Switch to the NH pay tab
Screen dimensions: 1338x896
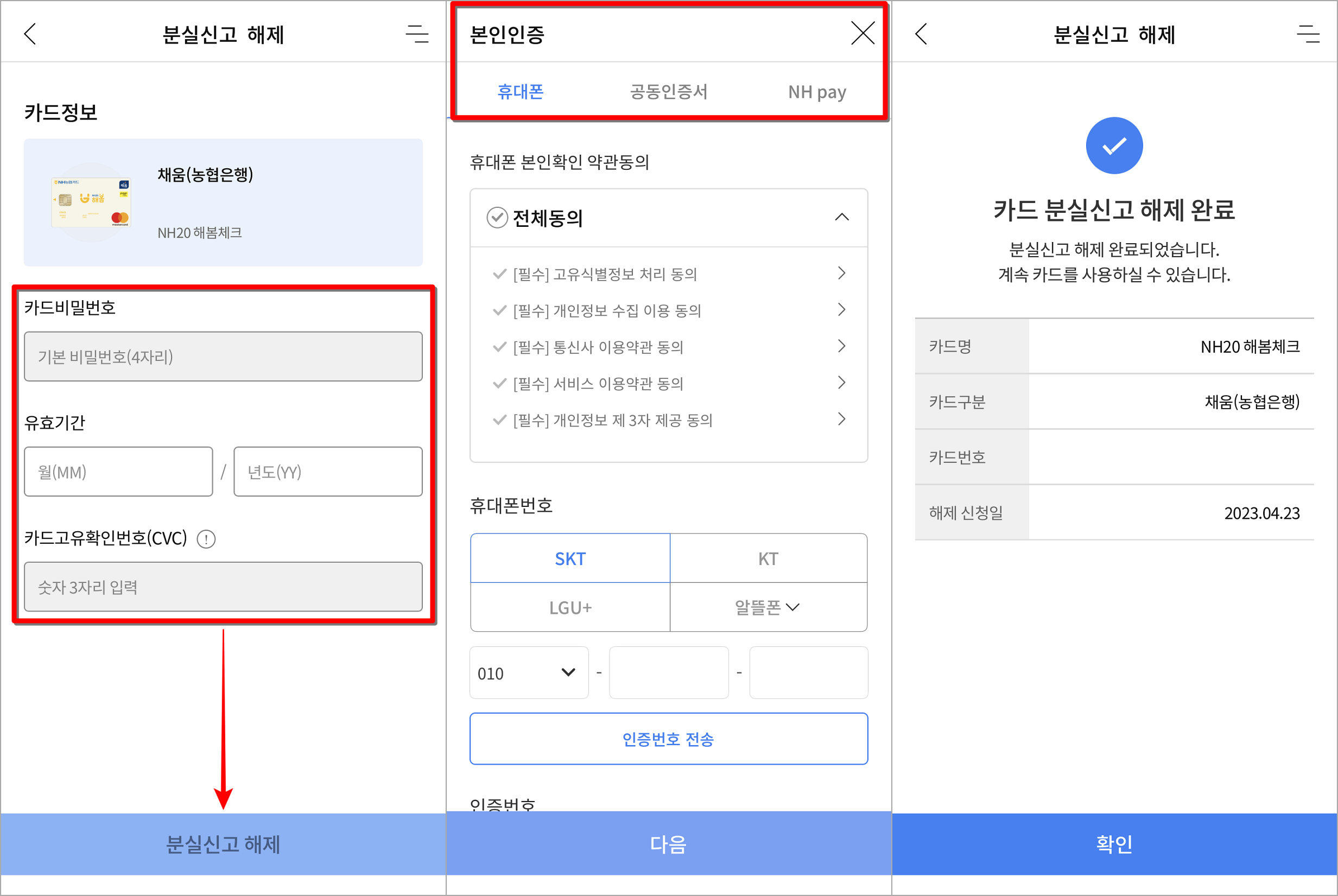(x=817, y=91)
